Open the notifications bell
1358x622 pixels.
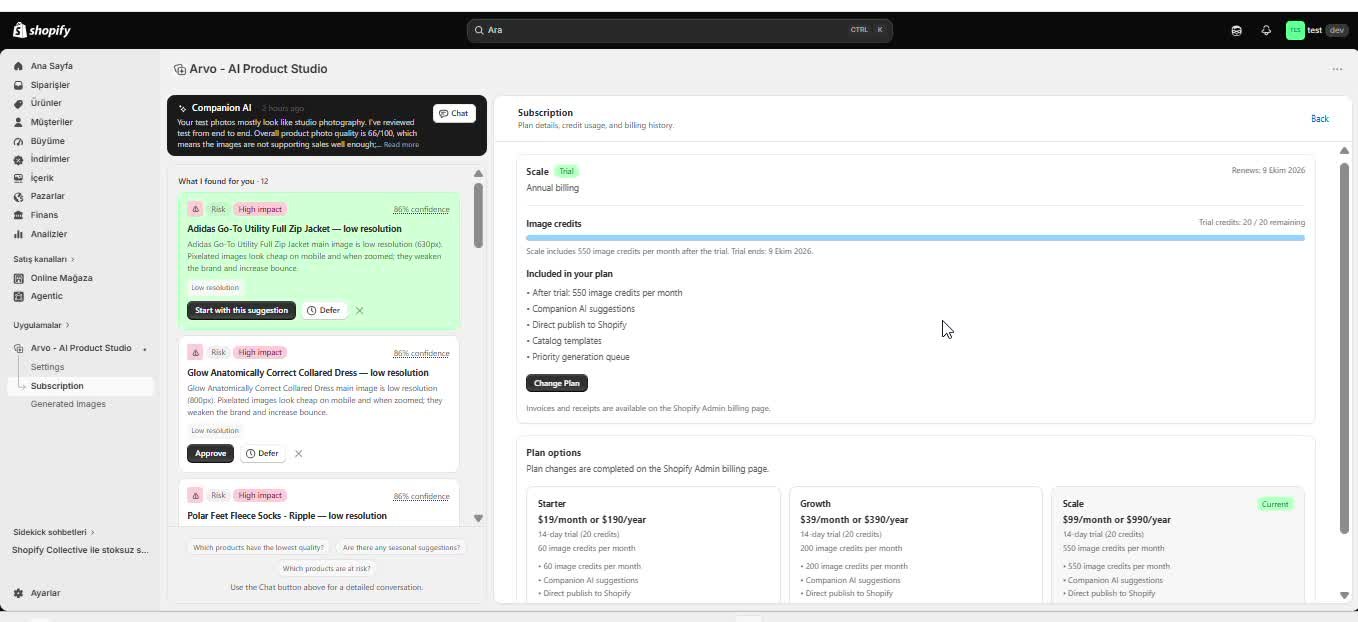[1266, 30]
